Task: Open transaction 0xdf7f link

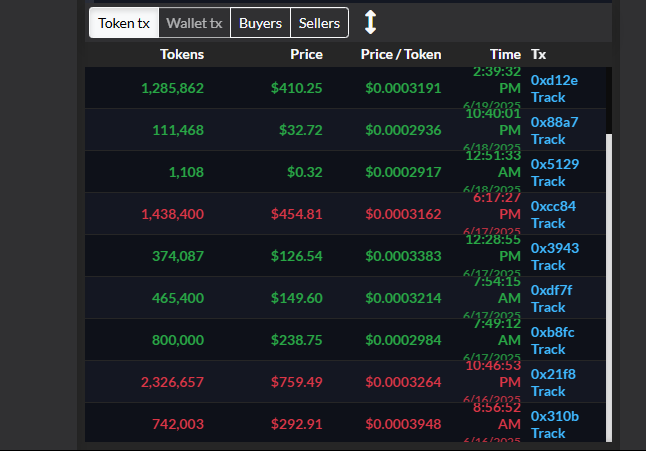Action: click(x=553, y=290)
